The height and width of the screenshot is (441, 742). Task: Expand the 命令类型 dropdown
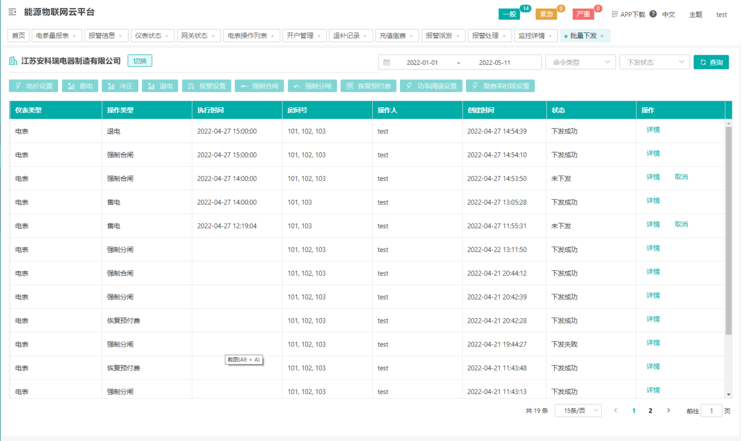580,62
